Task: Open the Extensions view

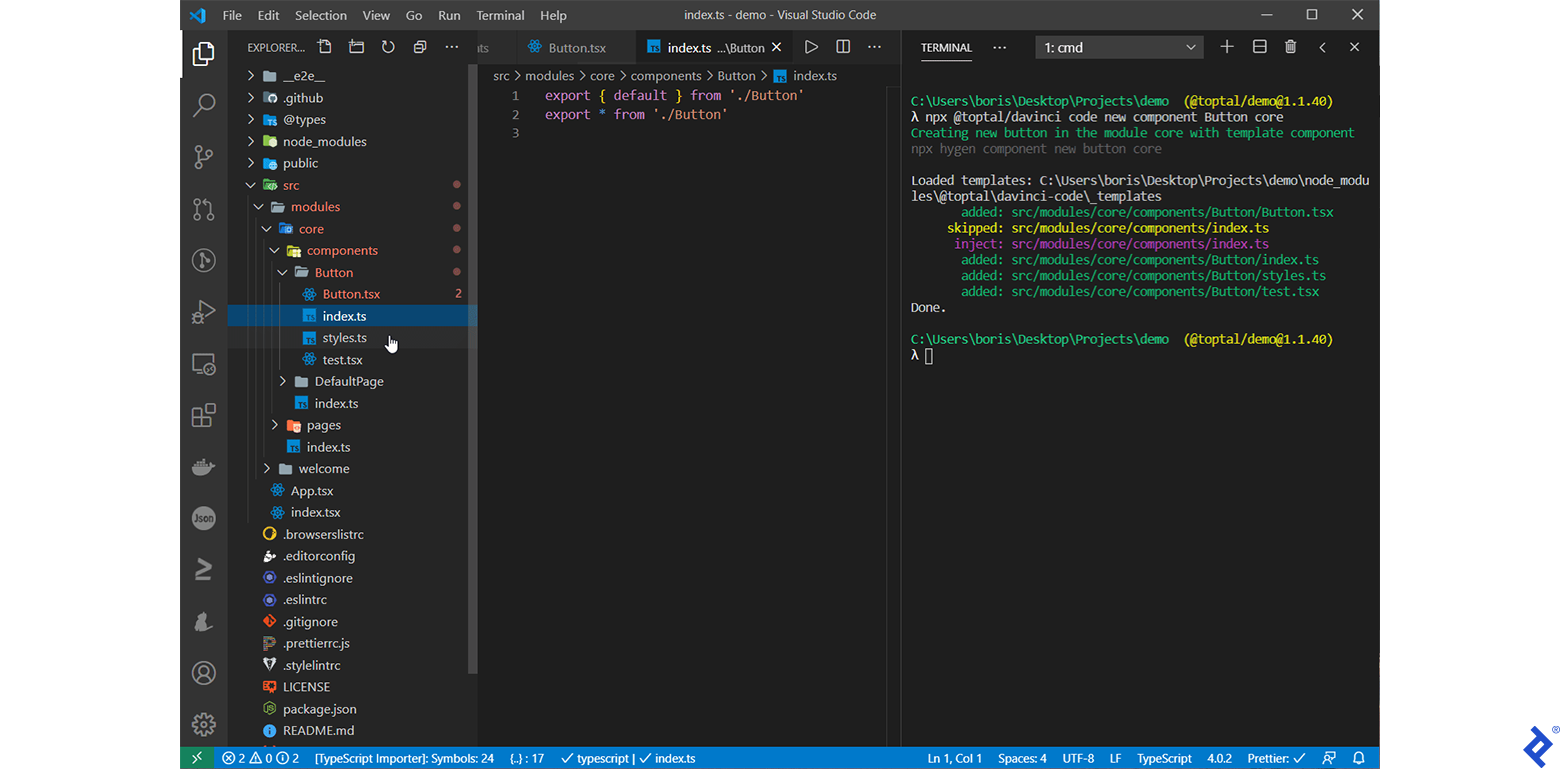Action: (x=204, y=415)
